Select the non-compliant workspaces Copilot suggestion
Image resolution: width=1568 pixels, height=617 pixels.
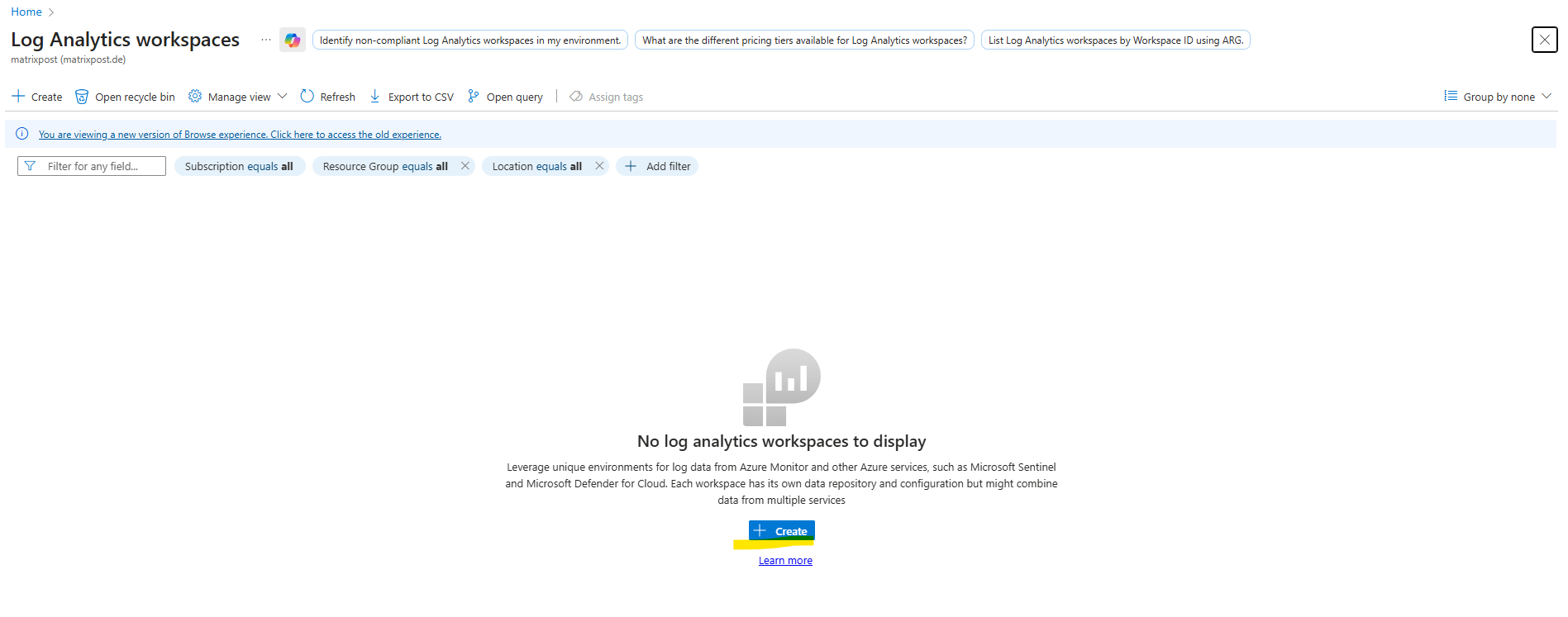[x=470, y=40]
